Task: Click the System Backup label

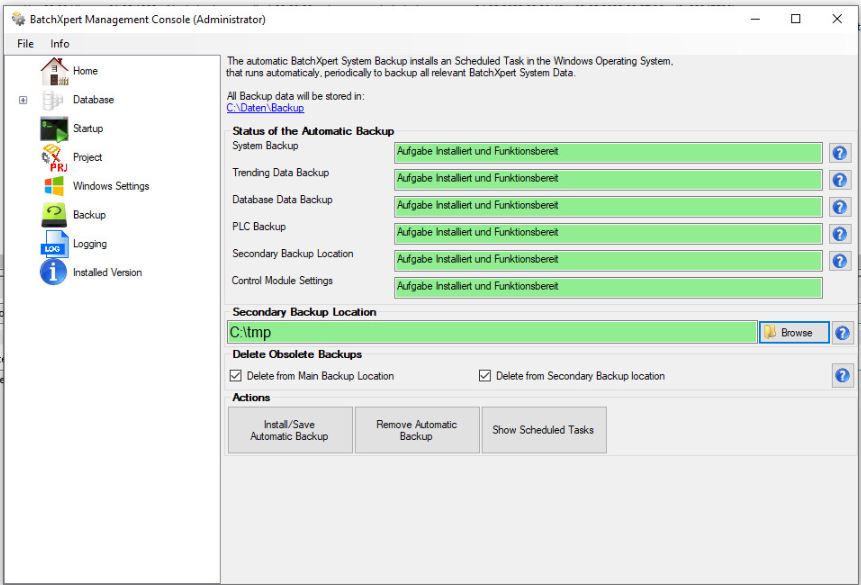Action: coord(265,146)
